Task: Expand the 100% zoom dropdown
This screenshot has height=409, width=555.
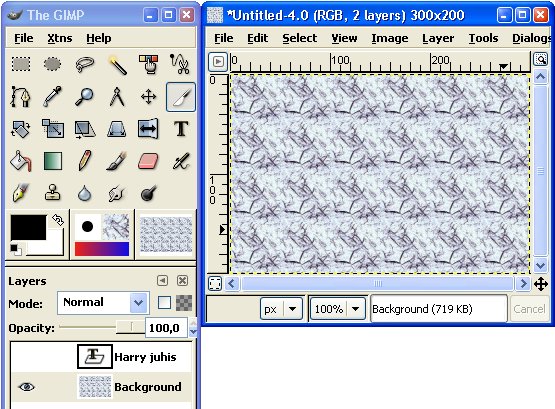Action: 337,309
